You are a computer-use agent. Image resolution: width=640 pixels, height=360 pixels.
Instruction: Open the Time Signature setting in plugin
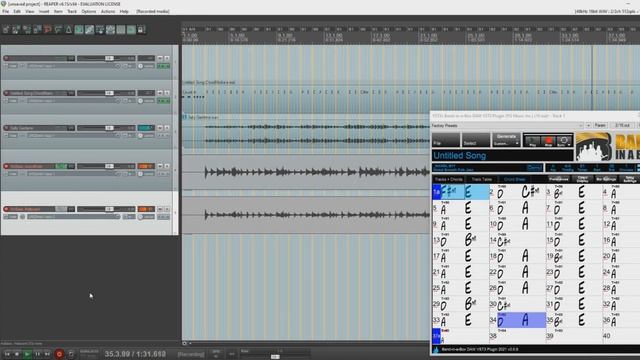click(567, 168)
